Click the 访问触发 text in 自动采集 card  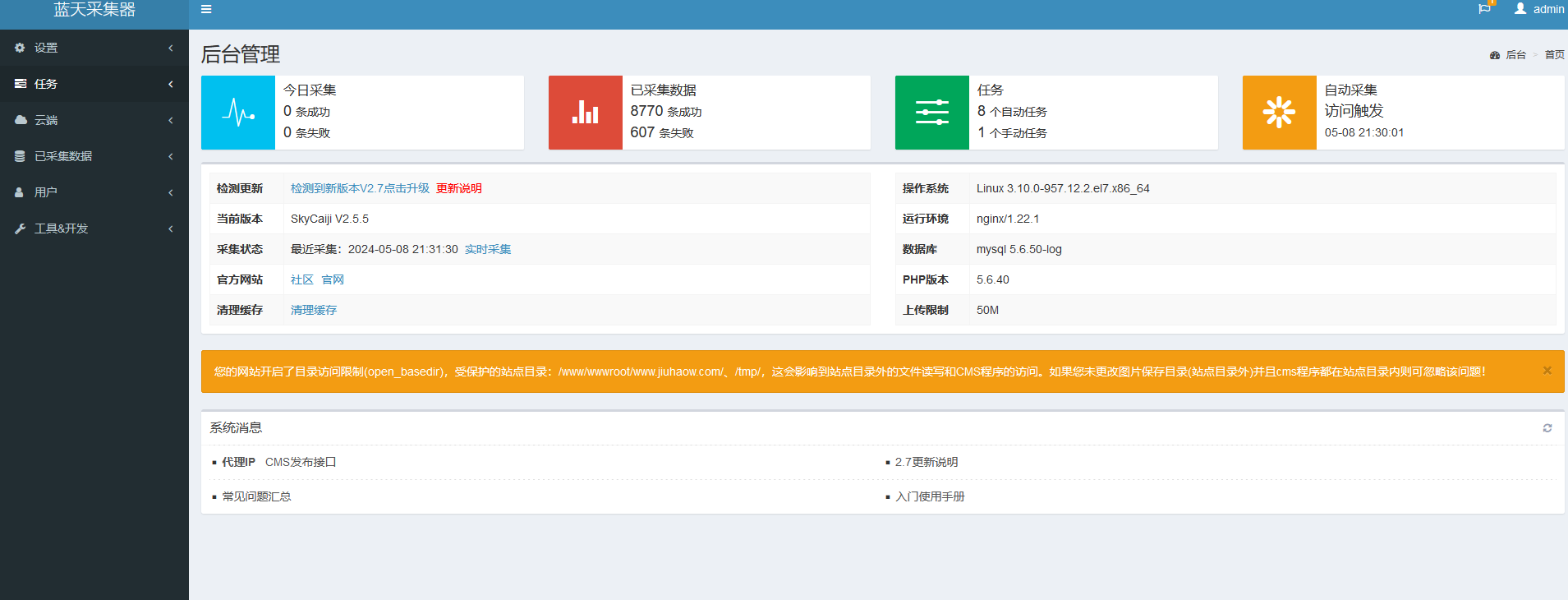[1354, 111]
